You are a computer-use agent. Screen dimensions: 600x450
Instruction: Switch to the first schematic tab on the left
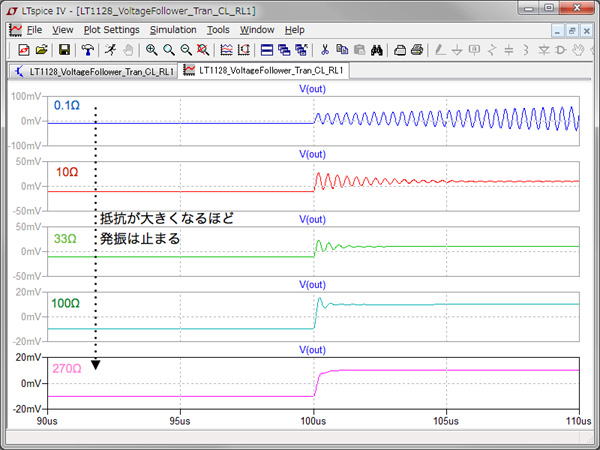[94, 71]
